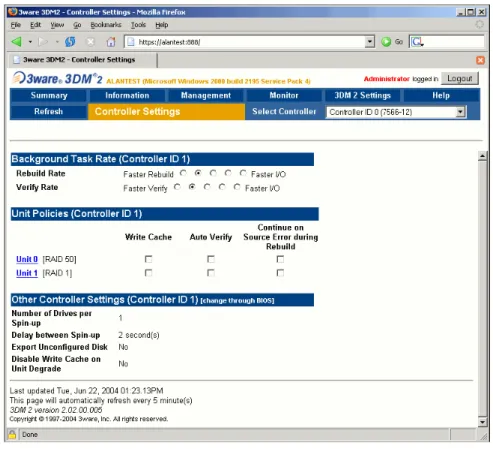
Task: Enable Write Cache for Unit 0
Action: click(x=148, y=259)
